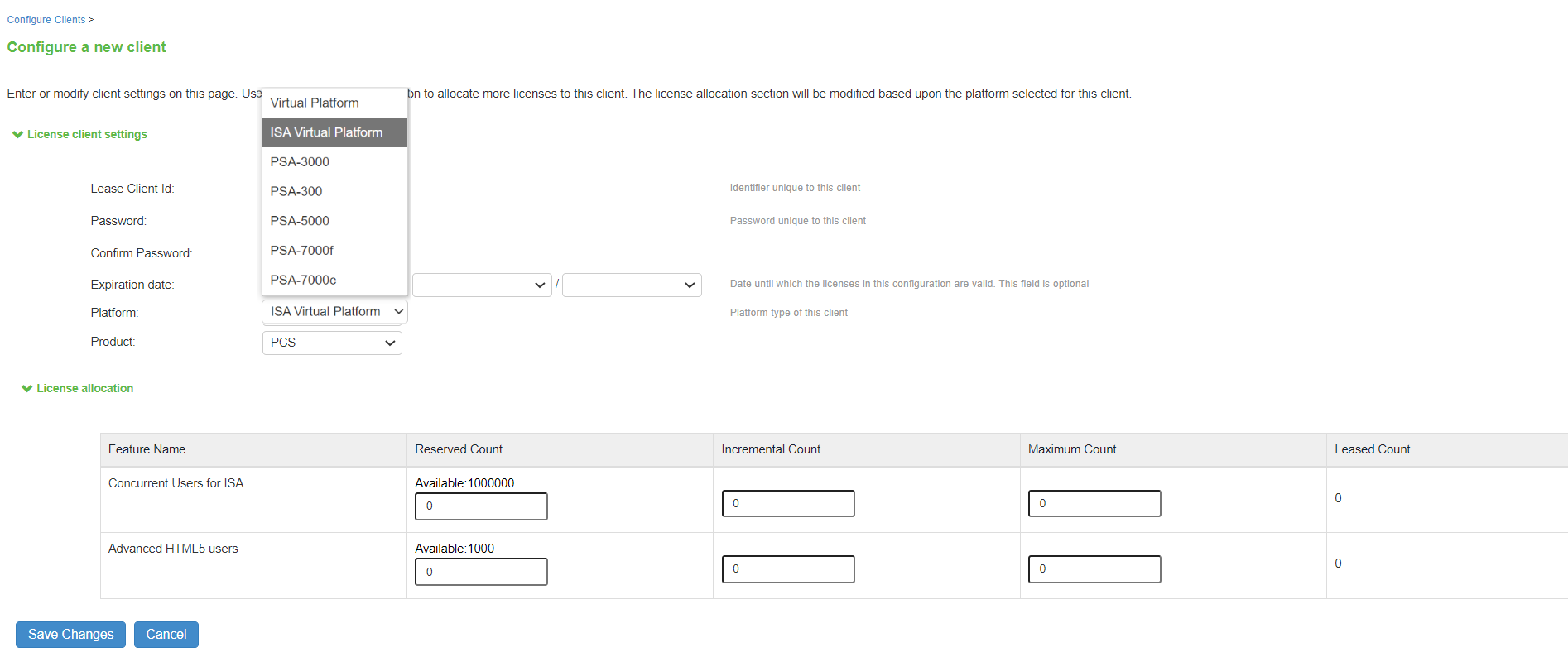Edit Maximum Count for Advanced HTML5 users
This screenshot has width=1568, height=662.
(1094, 569)
